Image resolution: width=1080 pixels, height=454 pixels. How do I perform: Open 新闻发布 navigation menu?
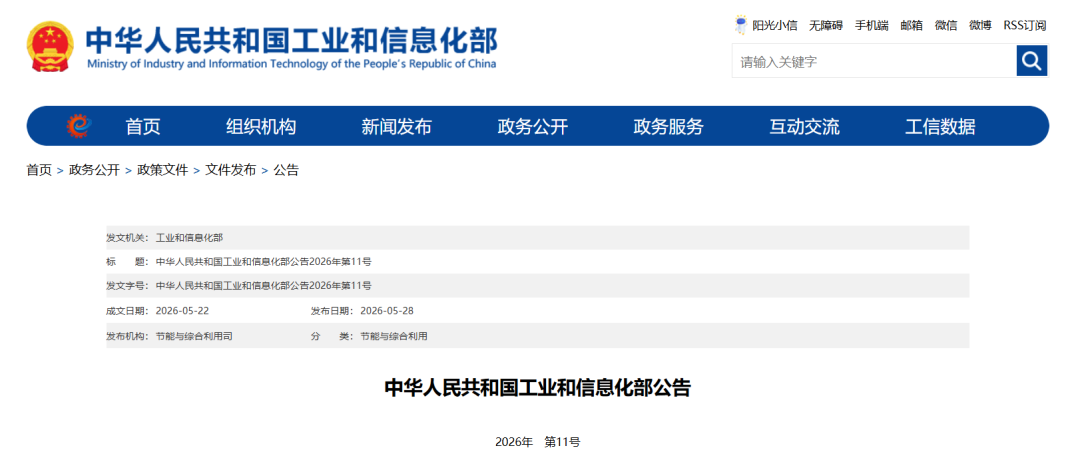[397, 127]
